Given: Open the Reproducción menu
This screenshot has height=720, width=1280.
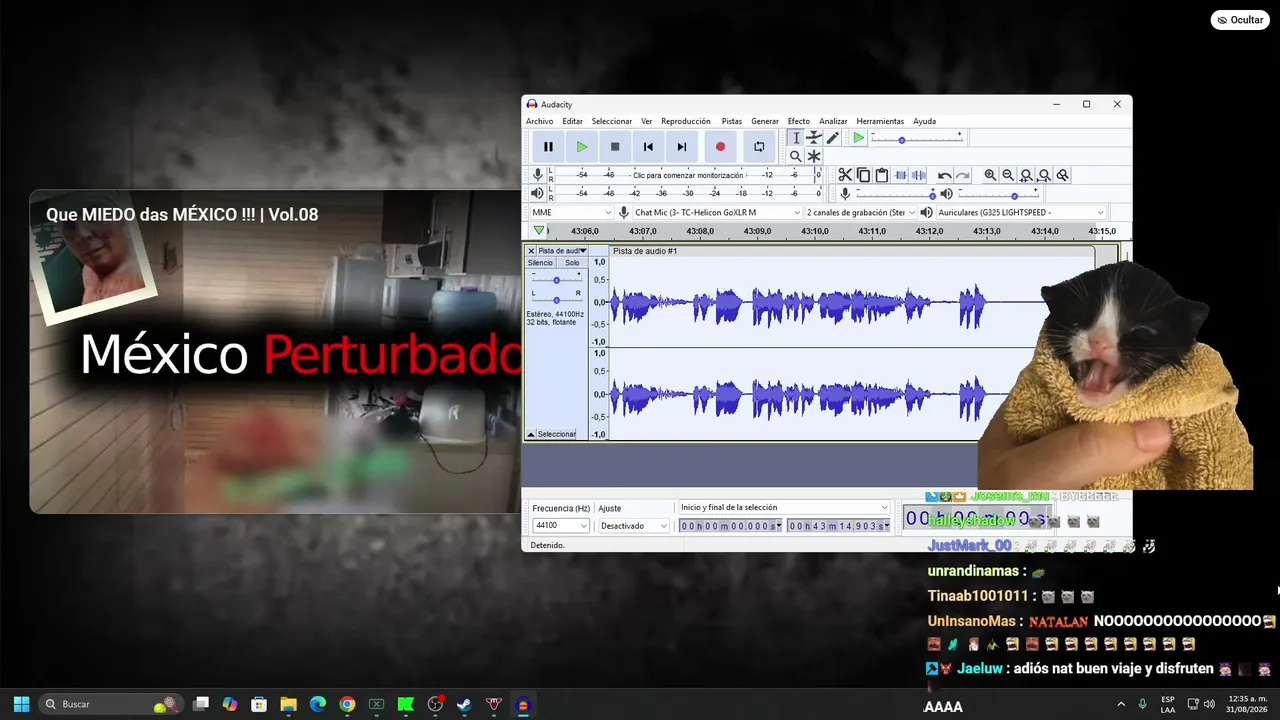Looking at the screenshot, I should pyautogui.click(x=686, y=121).
